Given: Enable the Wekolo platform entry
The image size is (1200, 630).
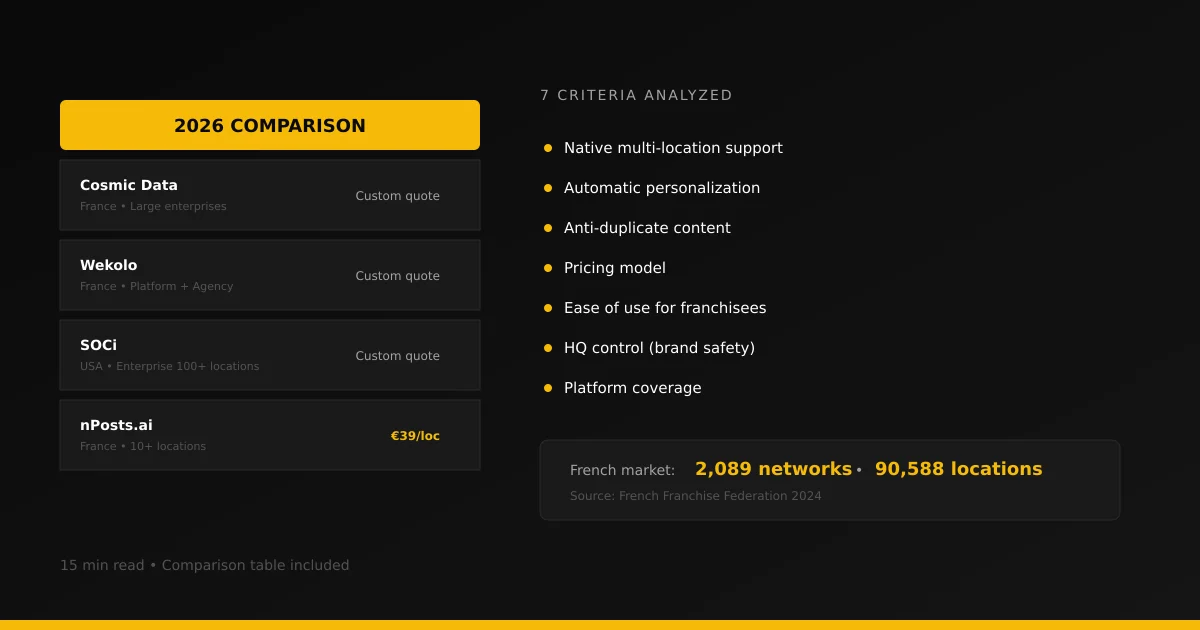Looking at the screenshot, I should (x=270, y=274).
